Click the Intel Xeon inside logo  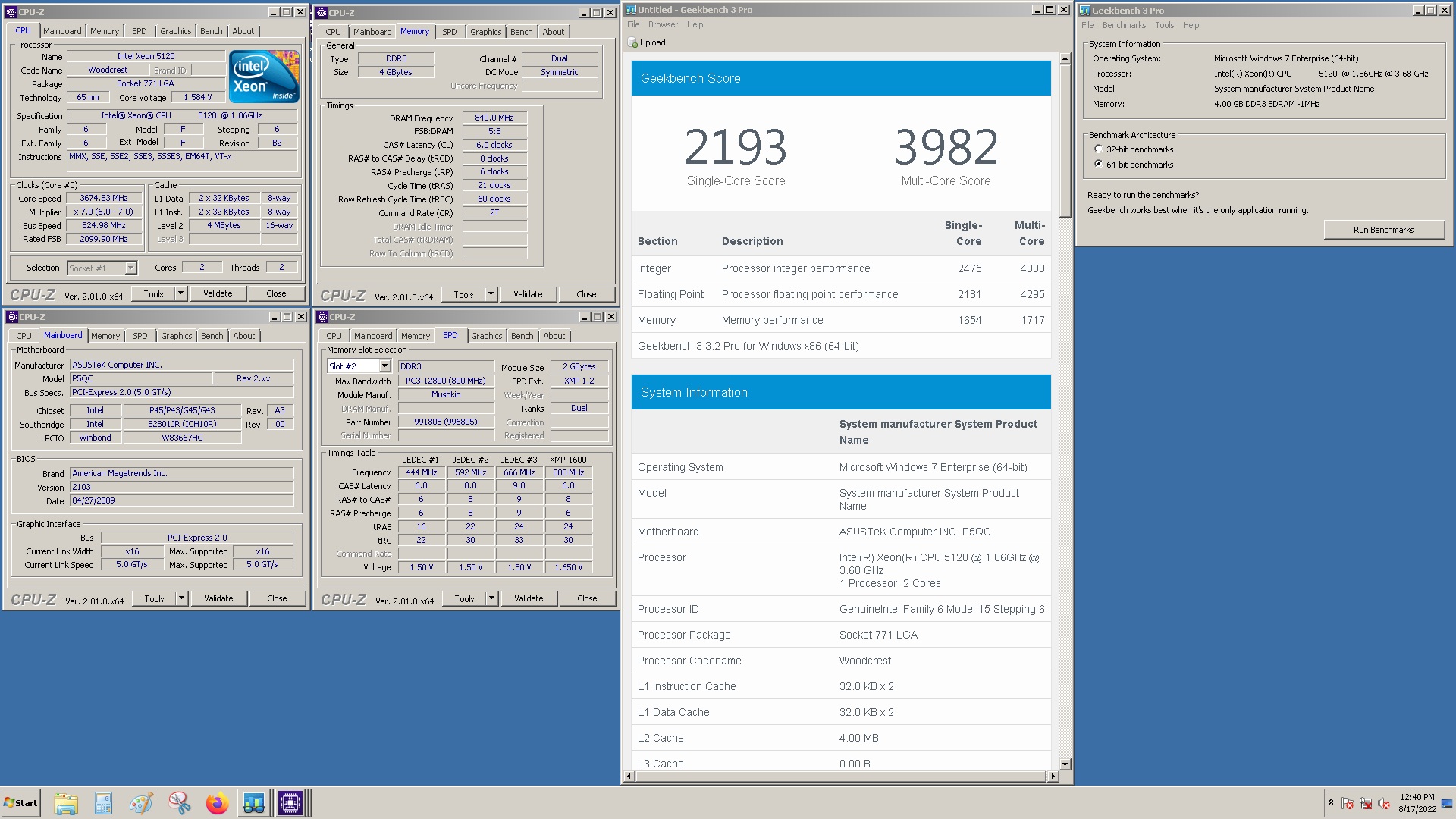click(264, 76)
